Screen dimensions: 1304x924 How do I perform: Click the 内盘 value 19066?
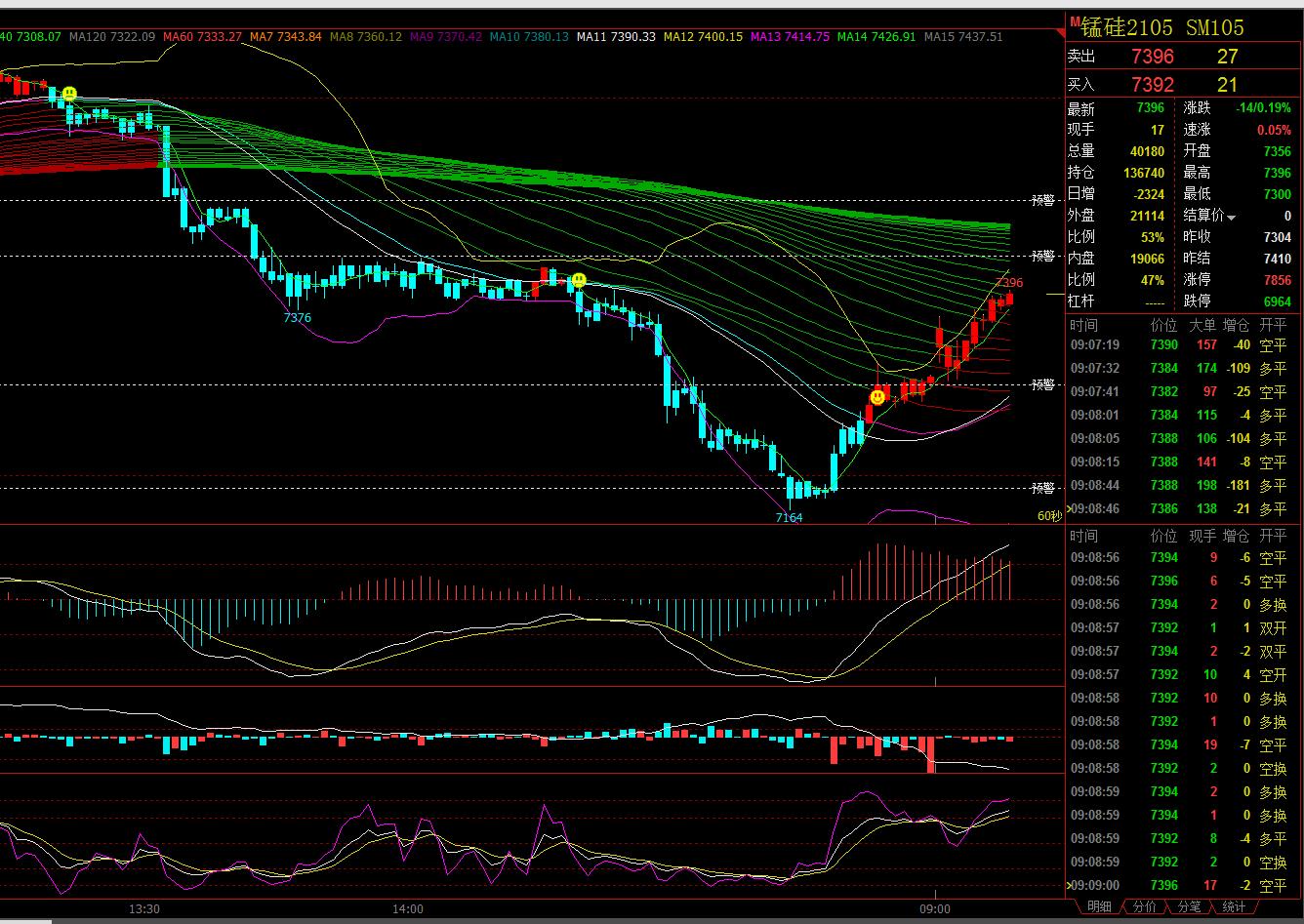1148,259
